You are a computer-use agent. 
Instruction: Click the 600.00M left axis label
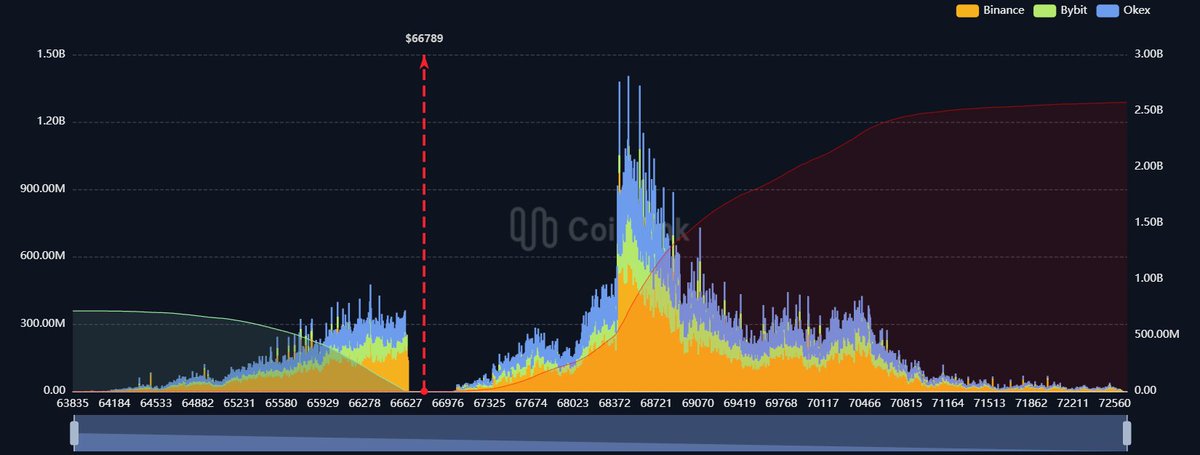click(43, 256)
